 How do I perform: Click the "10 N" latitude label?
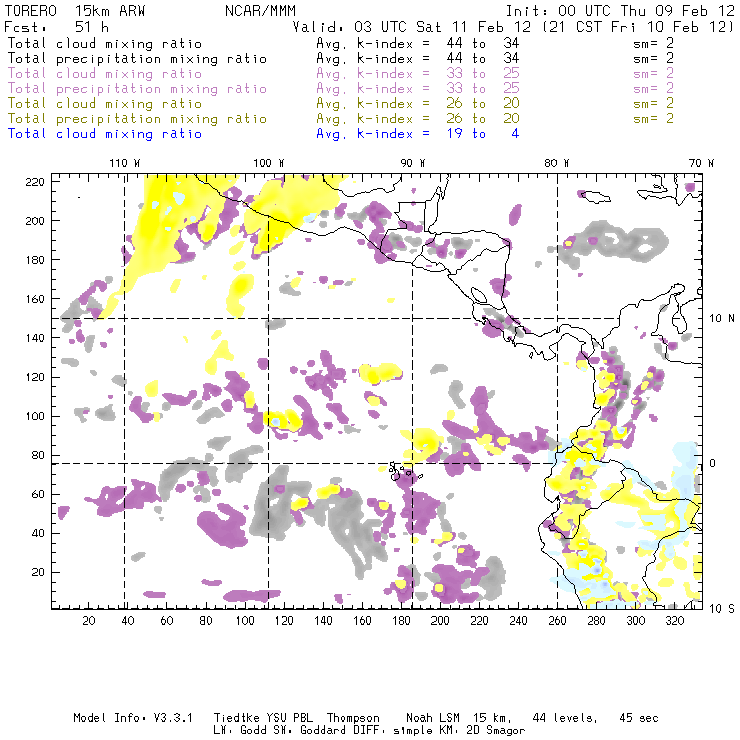click(722, 319)
